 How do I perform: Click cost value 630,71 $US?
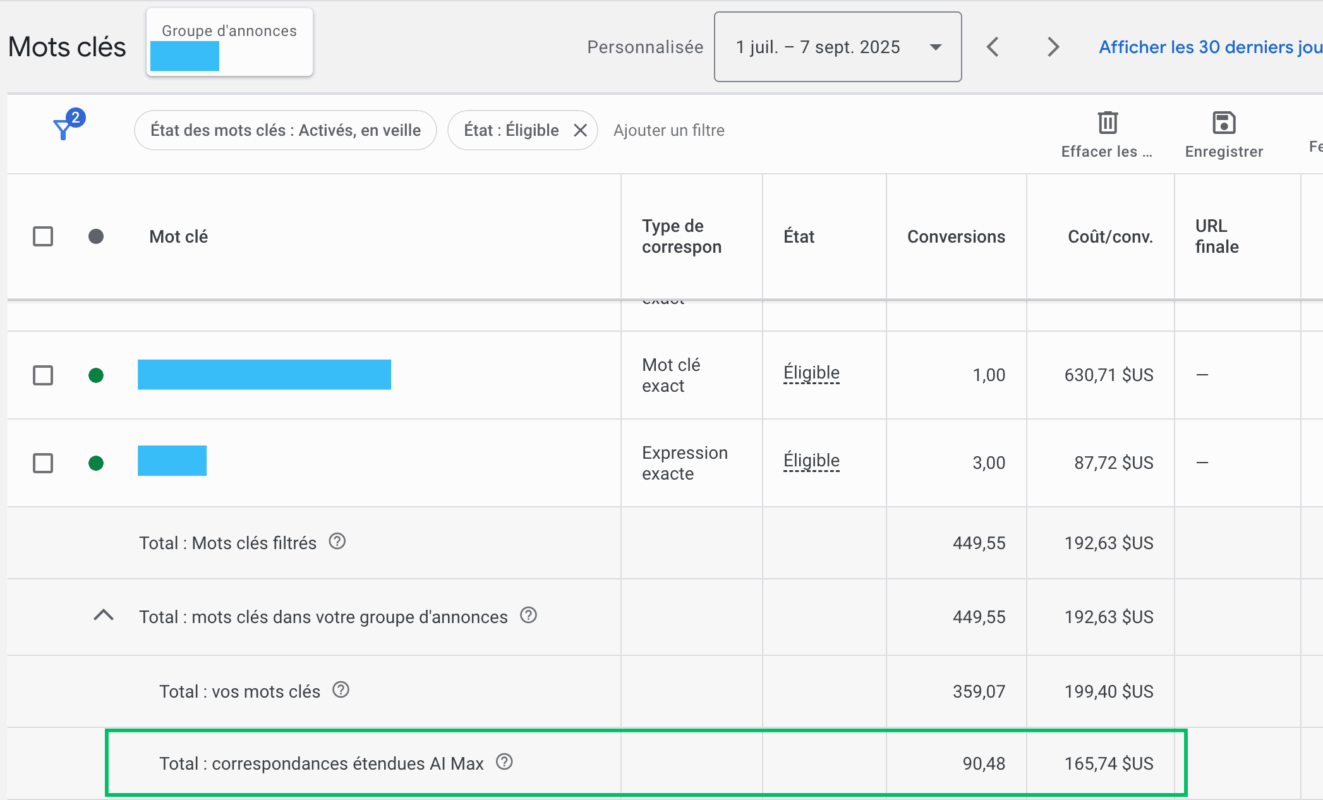[1109, 375]
